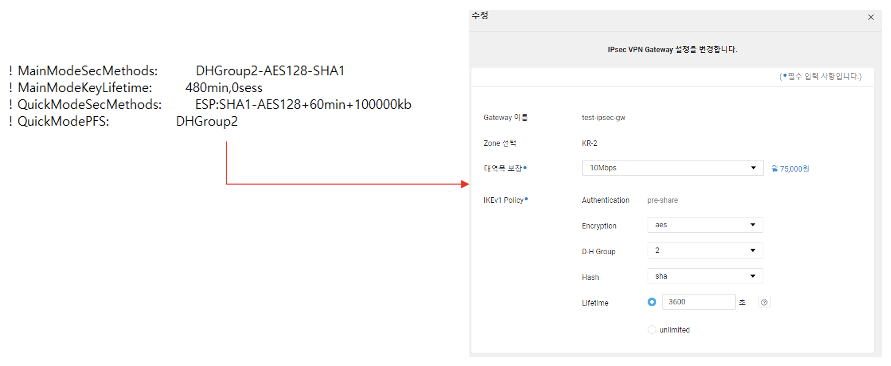Click the QuickModePFS label text
This screenshot has width=891, height=366.
tap(64, 122)
